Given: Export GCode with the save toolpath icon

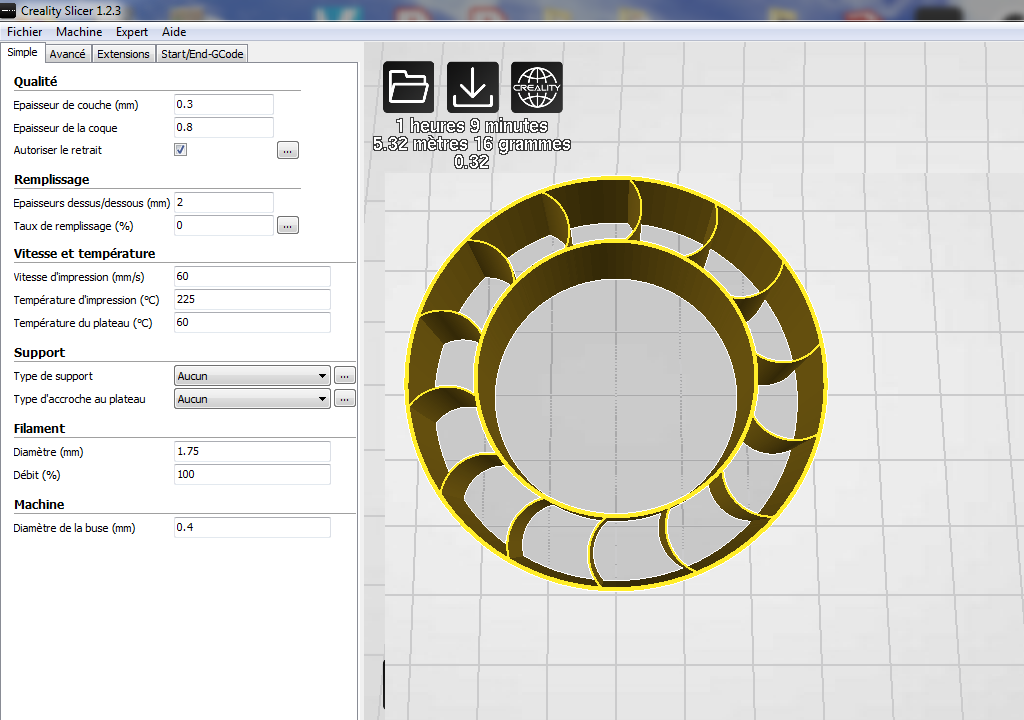Looking at the screenshot, I should [x=472, y=86].
